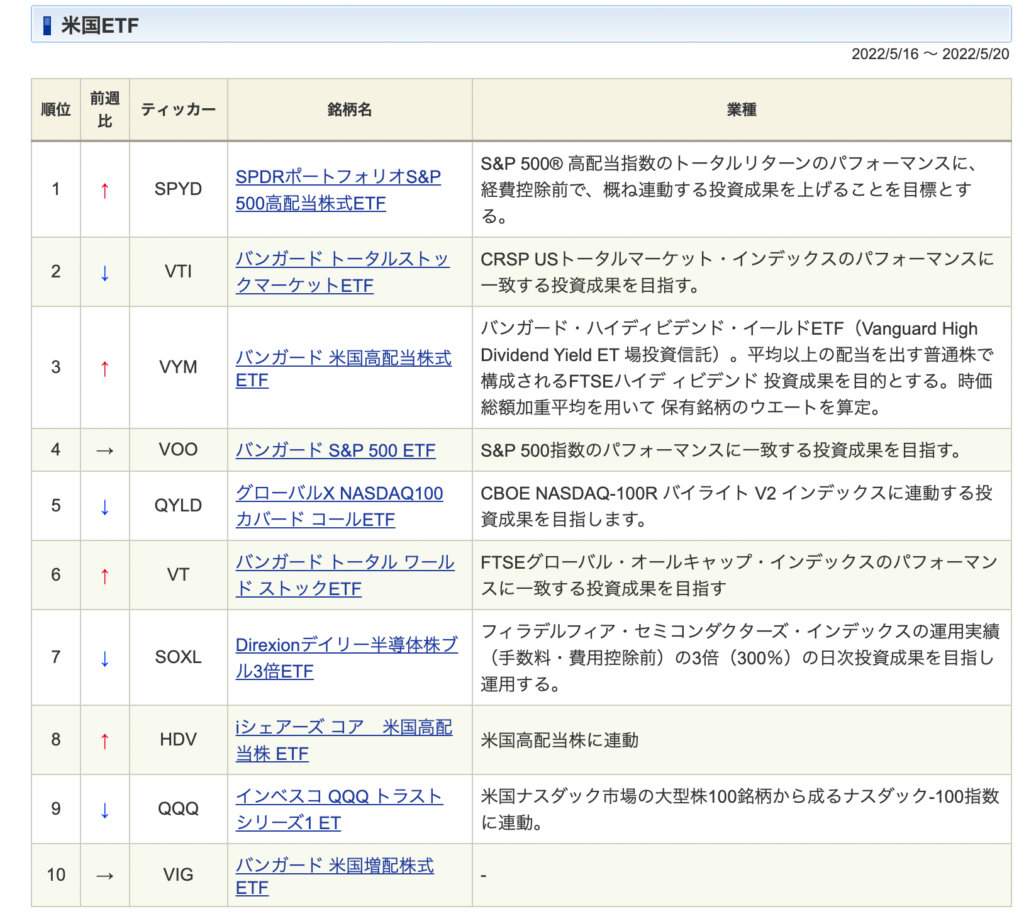Click the sideways arrow in the VIG row
The width and height of the screenshot is (1024, 921).
coord(104,876)
